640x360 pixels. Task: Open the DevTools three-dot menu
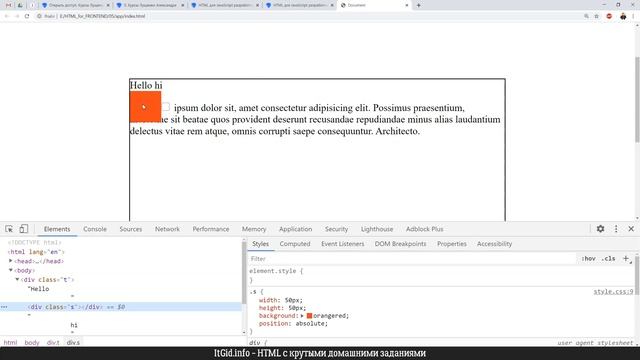click(616, 229)
